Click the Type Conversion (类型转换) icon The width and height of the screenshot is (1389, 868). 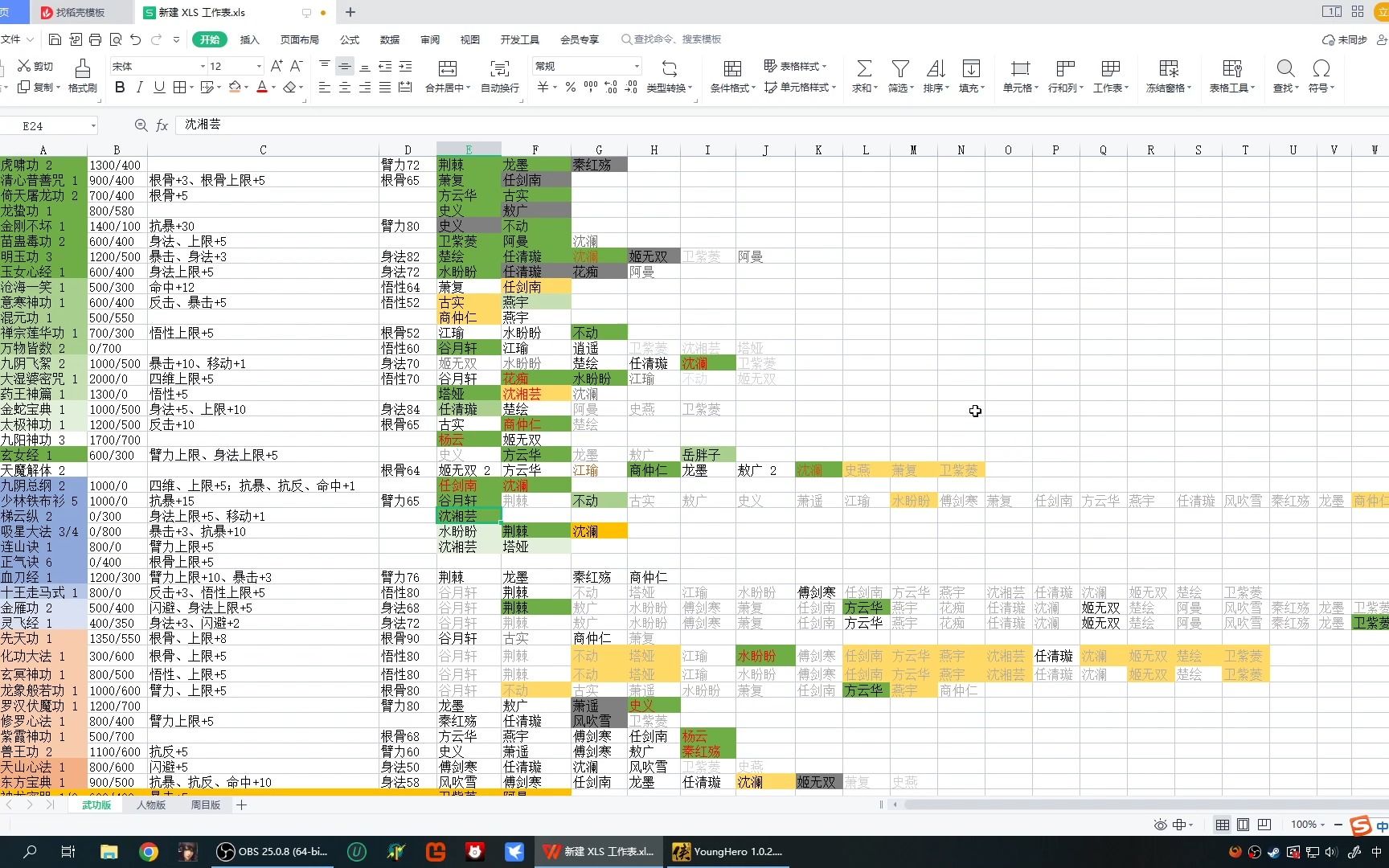(x=669, y=68)
